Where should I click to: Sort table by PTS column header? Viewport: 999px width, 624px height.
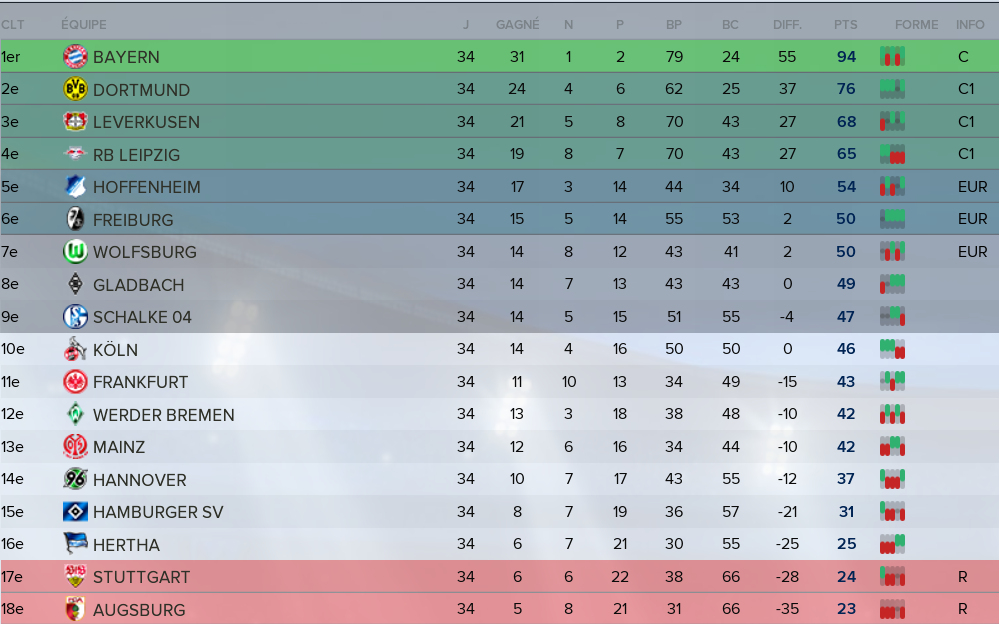coord(845,25)
